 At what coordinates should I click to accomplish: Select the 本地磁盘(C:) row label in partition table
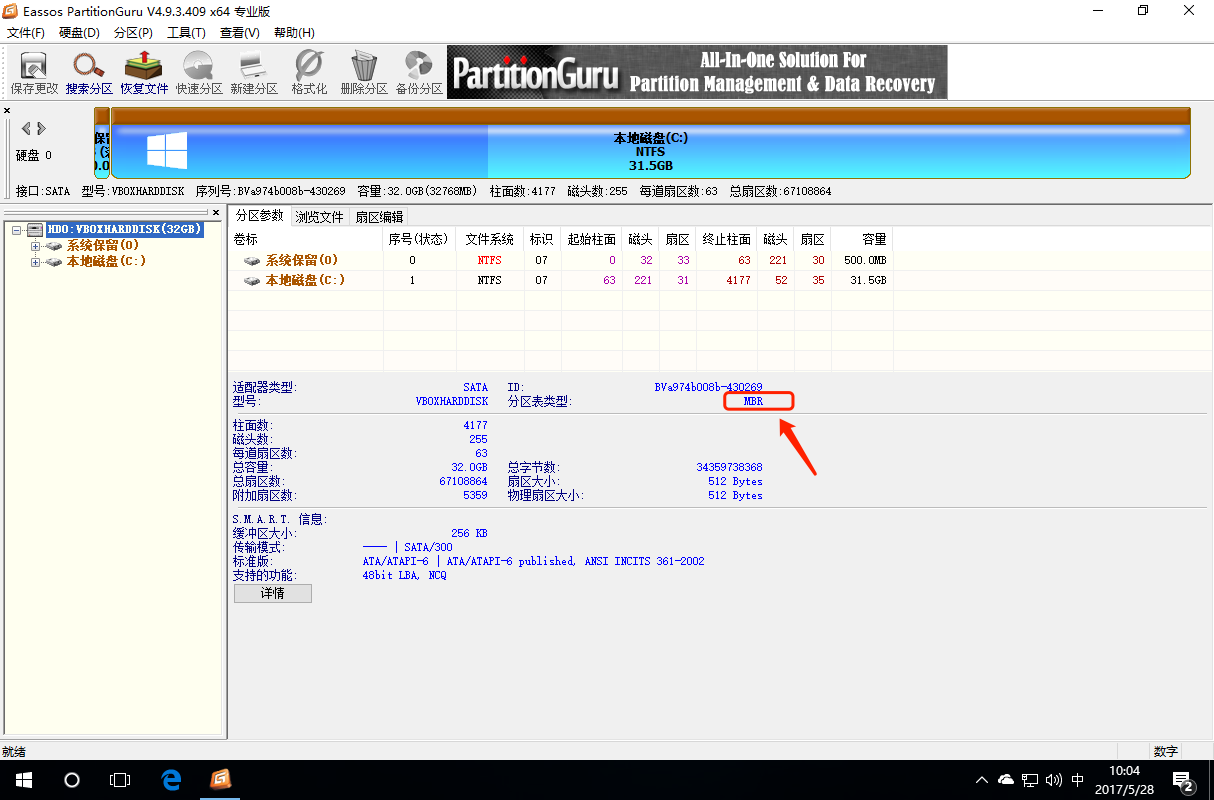point(305,281)
